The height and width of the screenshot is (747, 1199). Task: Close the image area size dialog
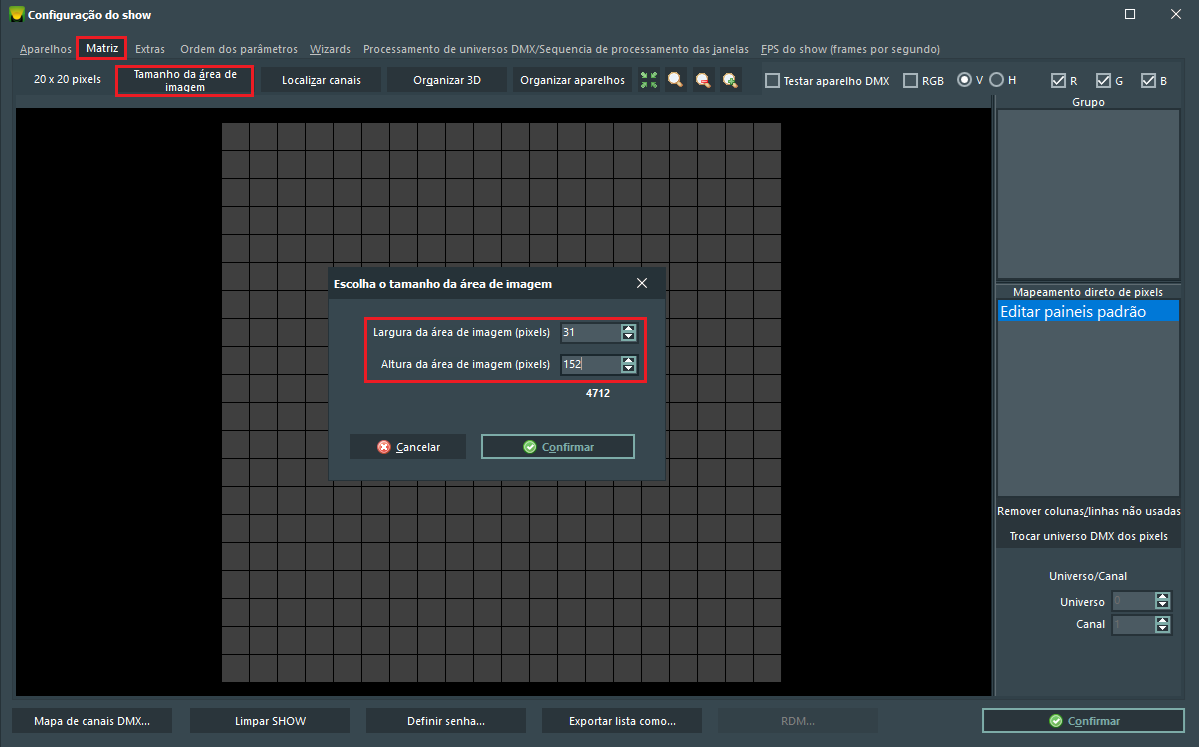click(x=642, y=284)
